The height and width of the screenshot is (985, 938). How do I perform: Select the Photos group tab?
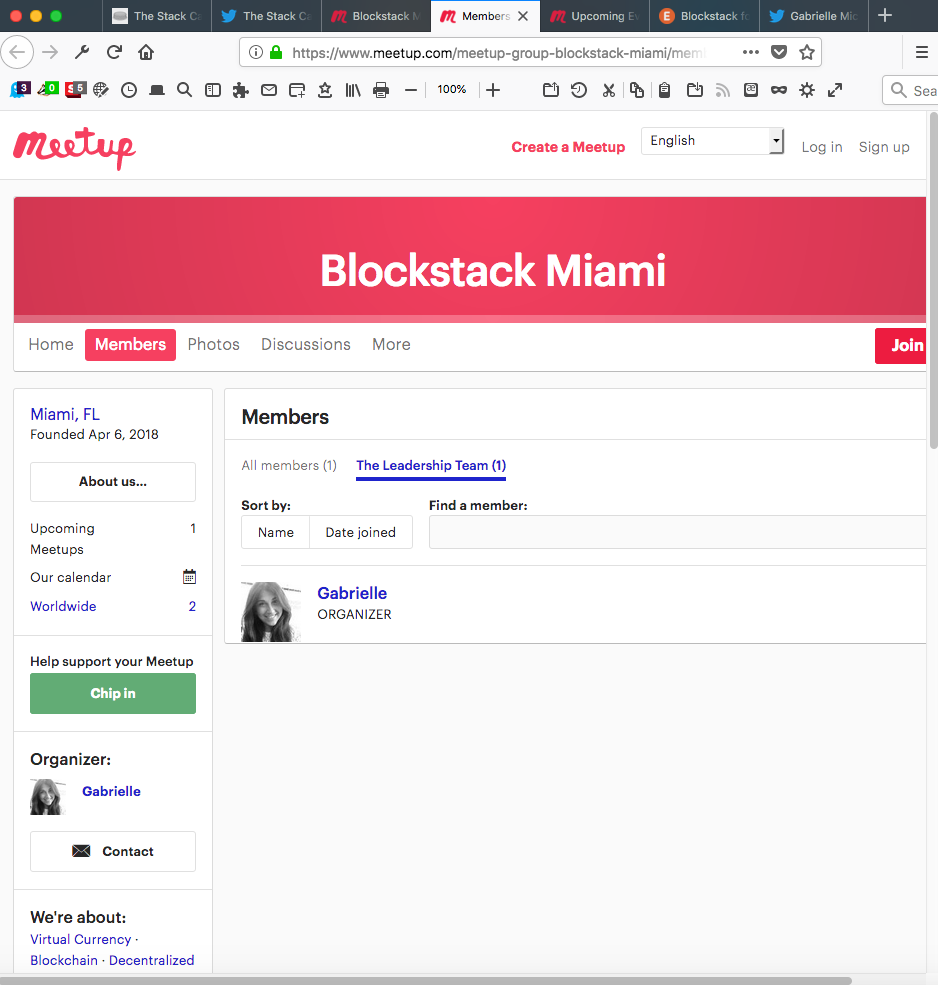[x=214, y=344]
